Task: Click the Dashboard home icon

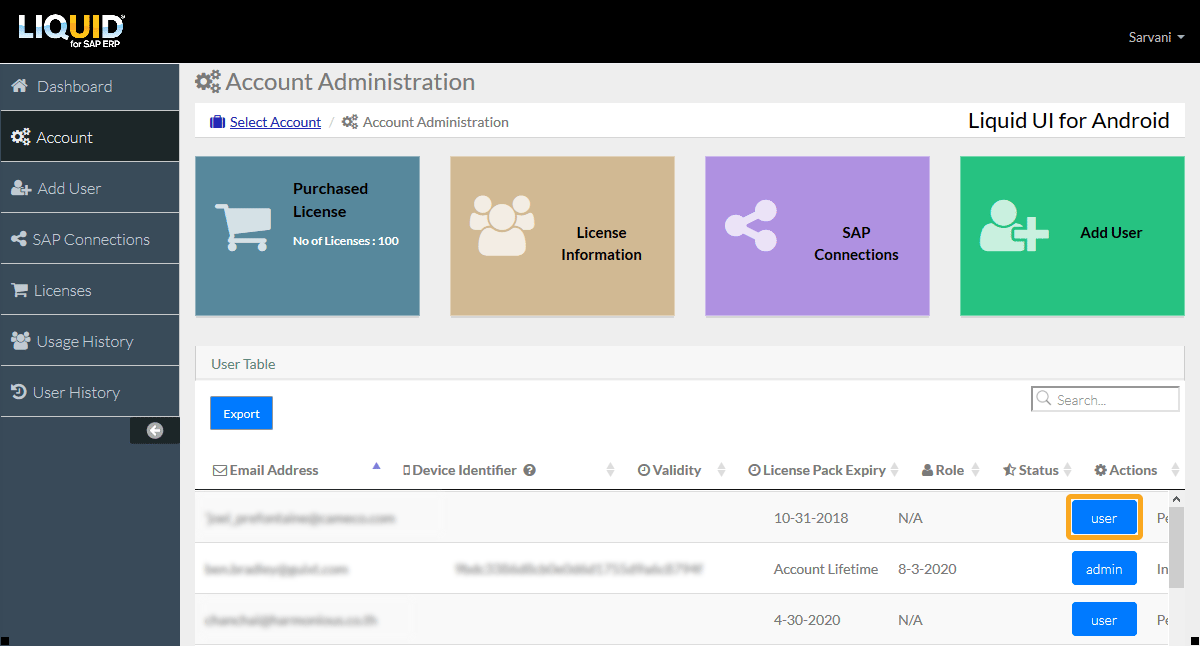Action: [19, 86]
